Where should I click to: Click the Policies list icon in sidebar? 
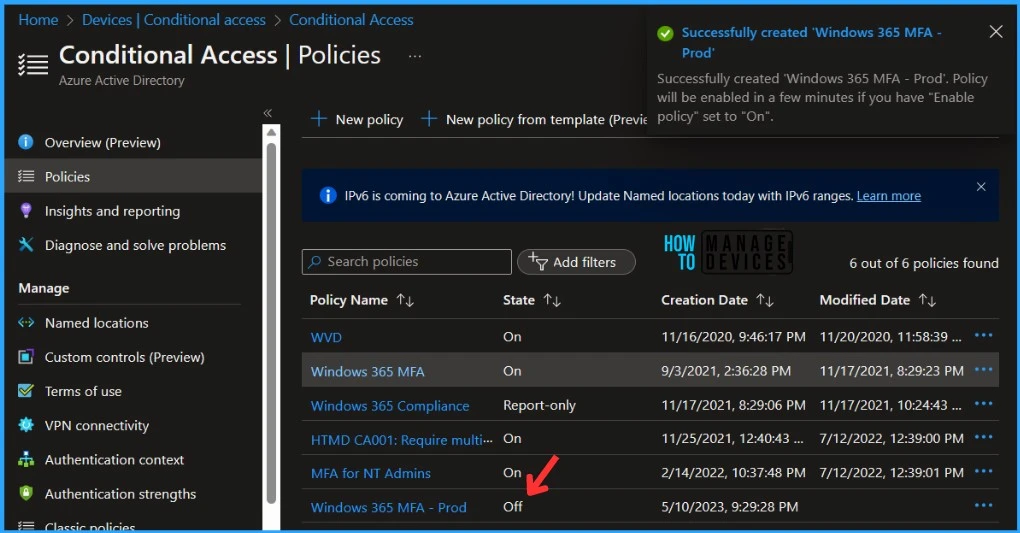tap(25, 176)
